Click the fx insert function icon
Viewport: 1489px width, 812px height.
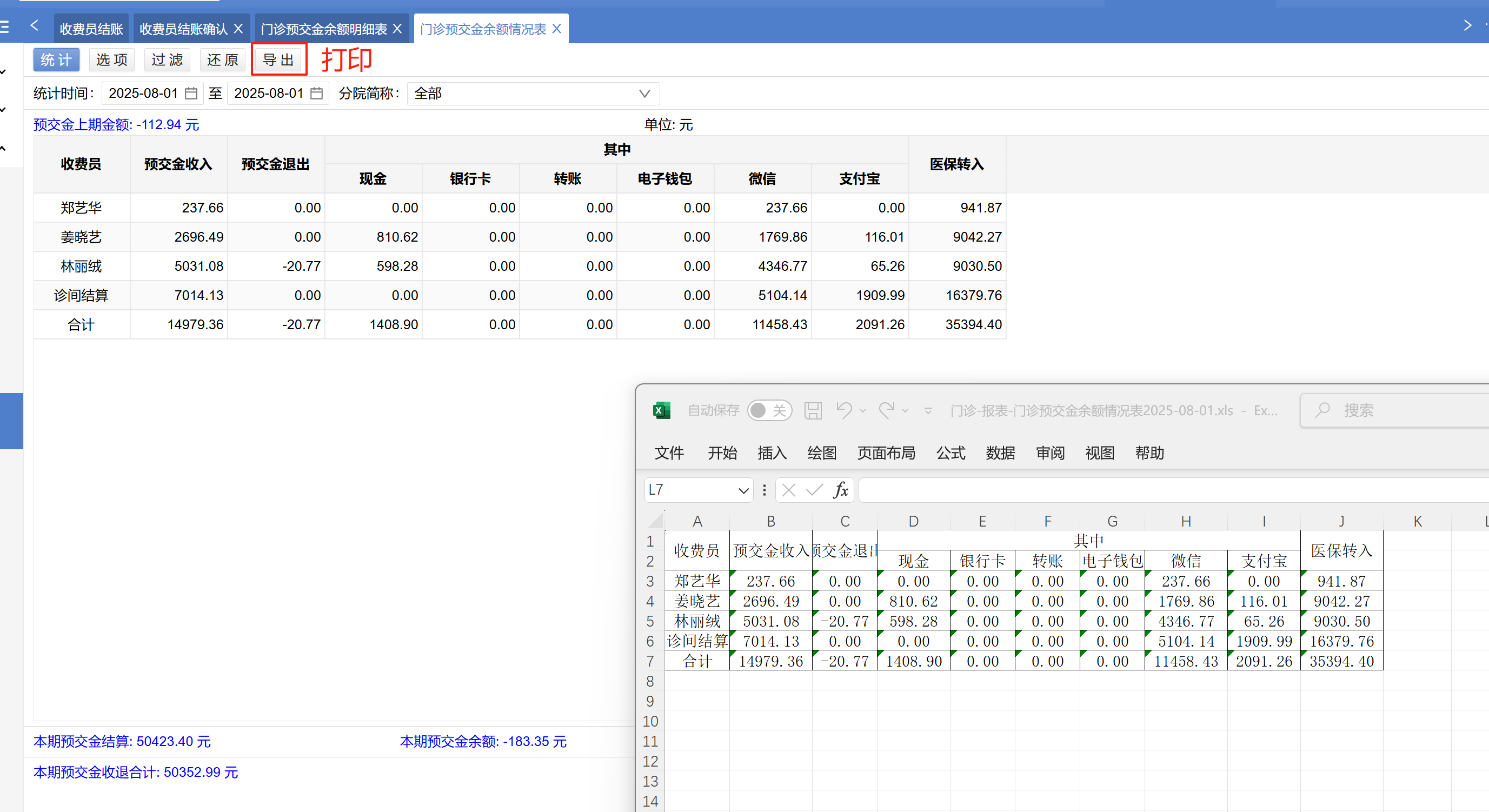pyautogui.click(x=840, y=490)
